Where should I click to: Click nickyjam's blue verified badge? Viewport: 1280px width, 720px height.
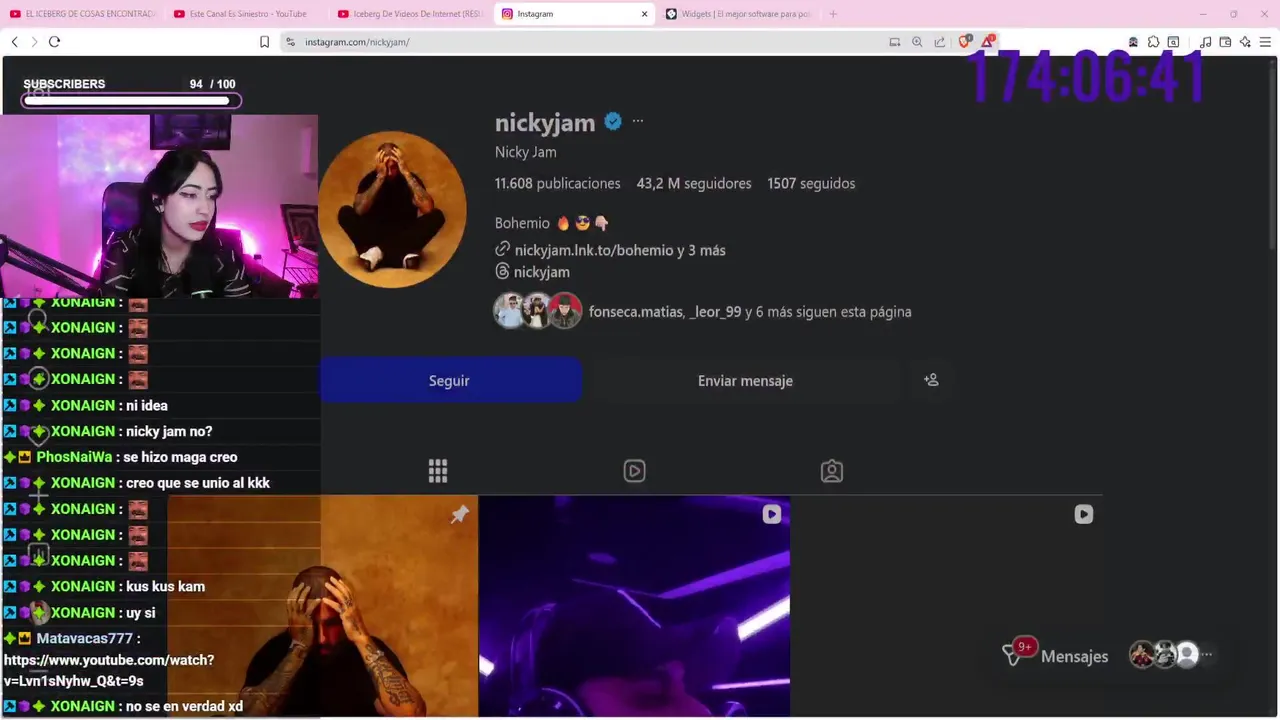pyautogui.click(x=613, y=122)
